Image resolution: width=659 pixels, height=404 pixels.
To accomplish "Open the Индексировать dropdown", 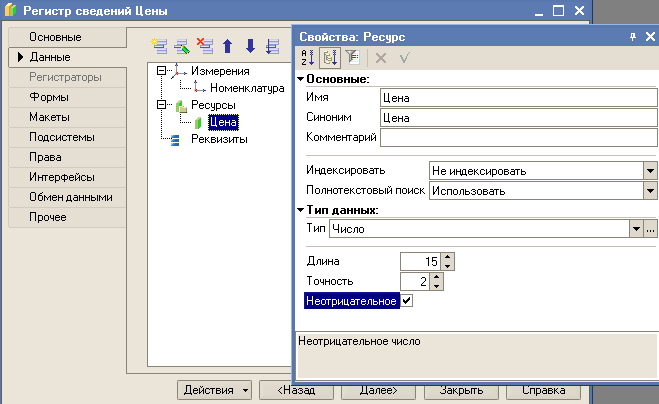I will 650,171.
